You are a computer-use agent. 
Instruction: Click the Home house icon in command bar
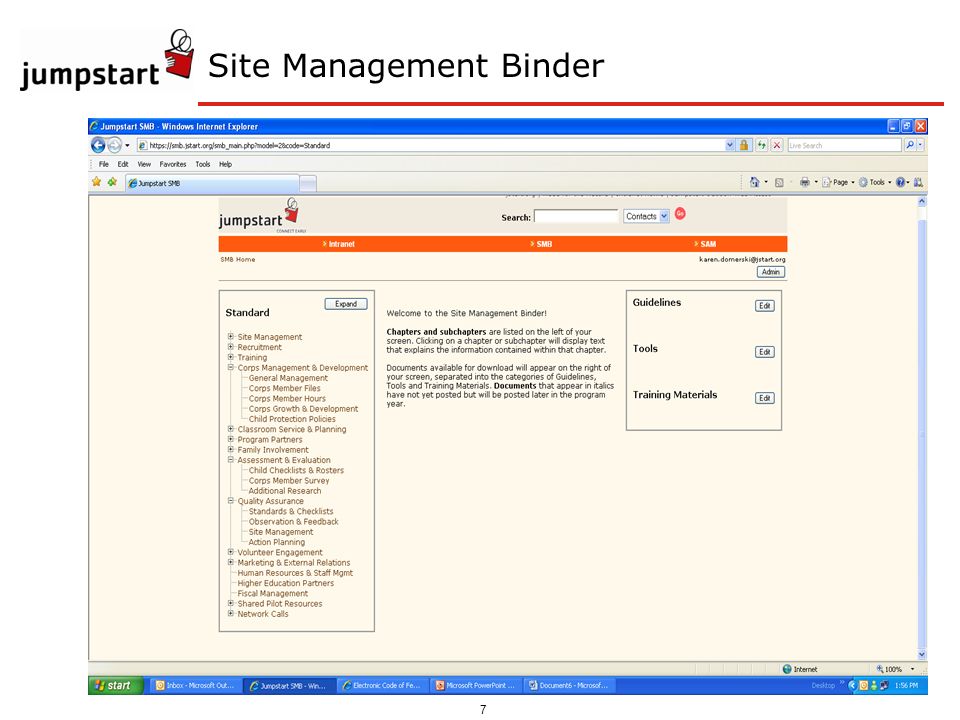coord(754,182)
